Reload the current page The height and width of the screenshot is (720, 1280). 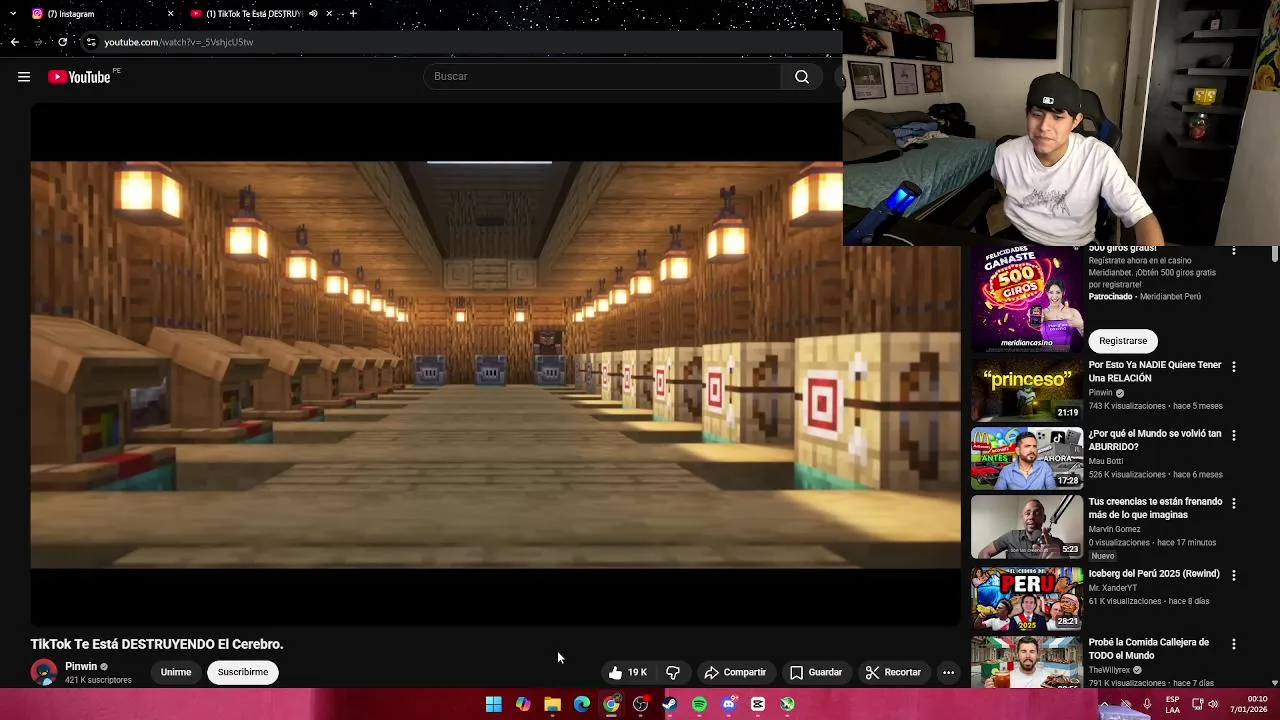[x=62, y=42]
